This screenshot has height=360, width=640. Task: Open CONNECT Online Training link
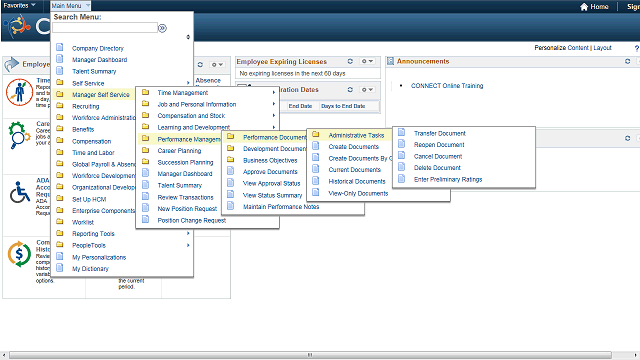point(447,86)
